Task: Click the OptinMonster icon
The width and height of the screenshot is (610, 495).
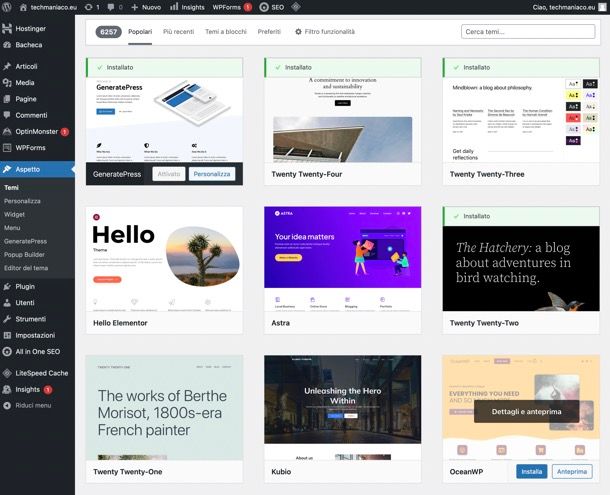Action: click(7, 132)
